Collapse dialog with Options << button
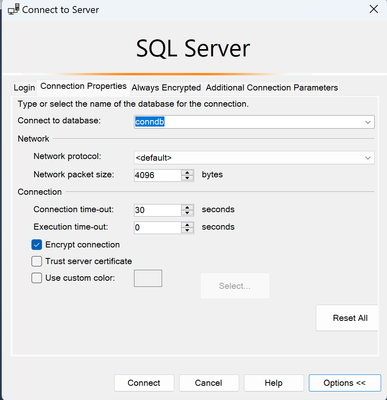 (x=345, y=383)
